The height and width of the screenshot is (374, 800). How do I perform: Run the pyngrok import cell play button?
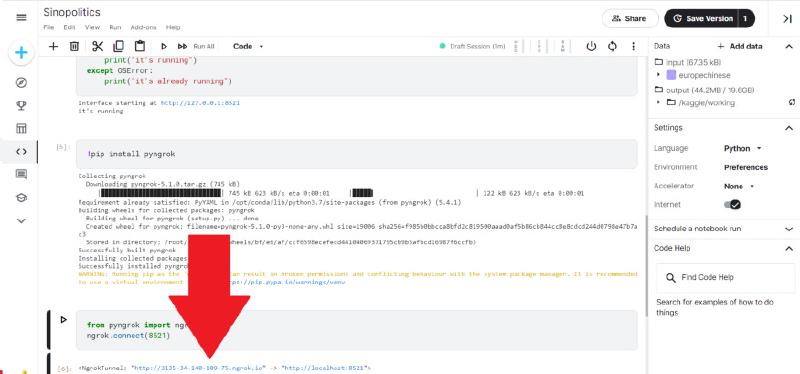click(63, 320)
